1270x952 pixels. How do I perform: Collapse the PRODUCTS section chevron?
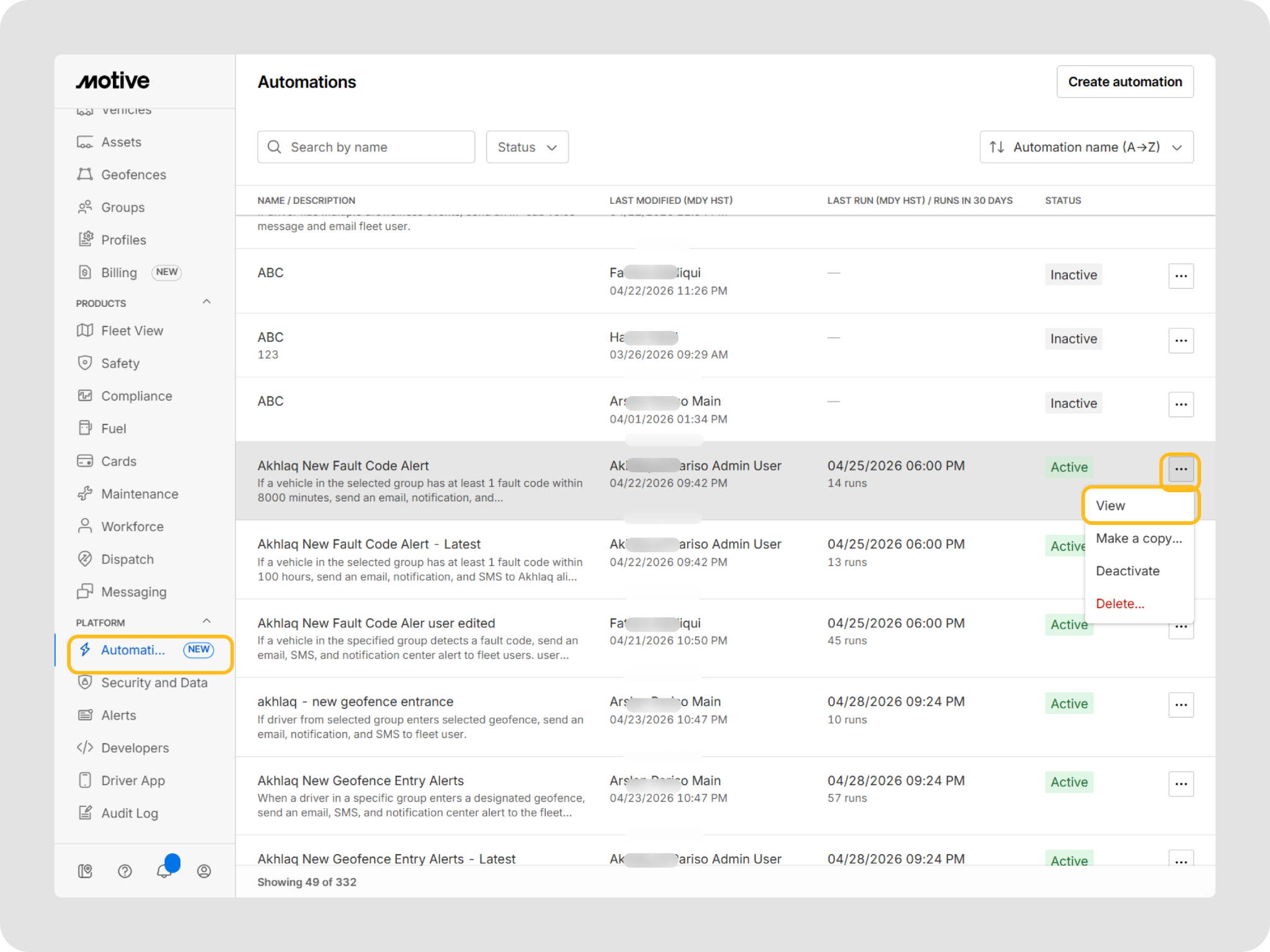pos(206,302)
